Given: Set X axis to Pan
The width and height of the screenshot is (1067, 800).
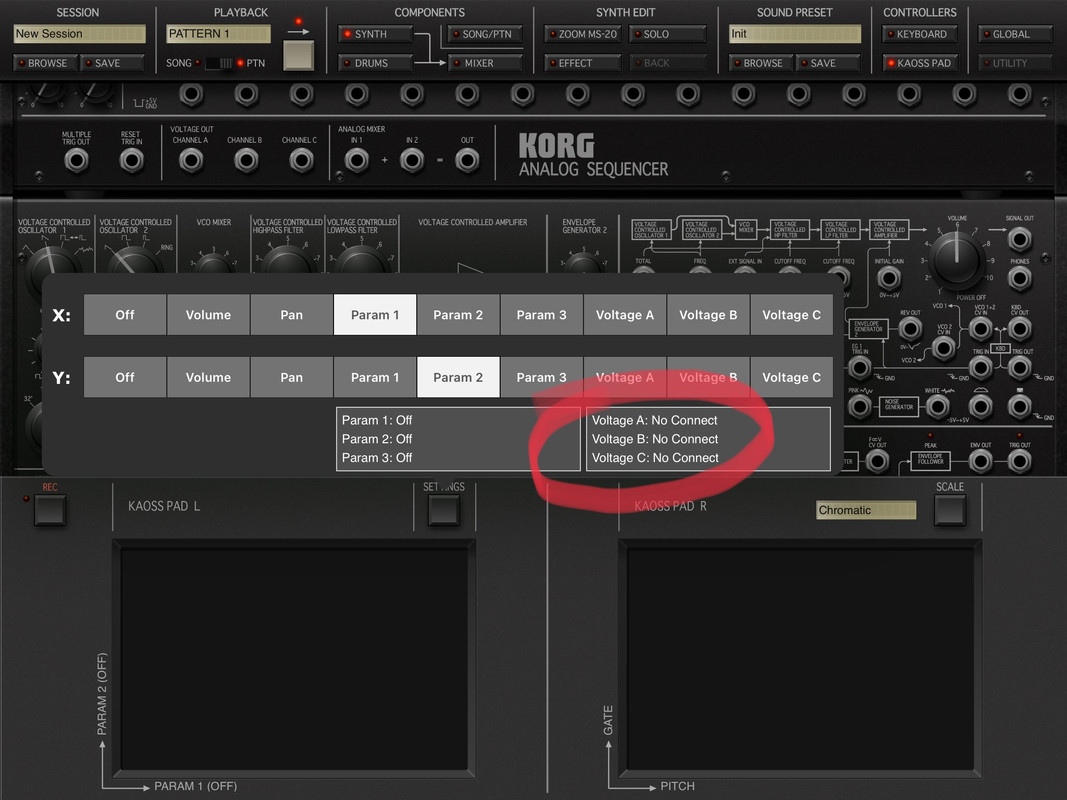Looking at the screenshot, I should [291, 314].
